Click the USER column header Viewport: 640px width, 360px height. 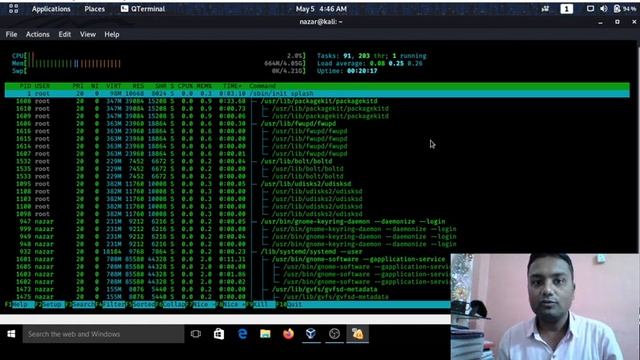pos(42,86)
